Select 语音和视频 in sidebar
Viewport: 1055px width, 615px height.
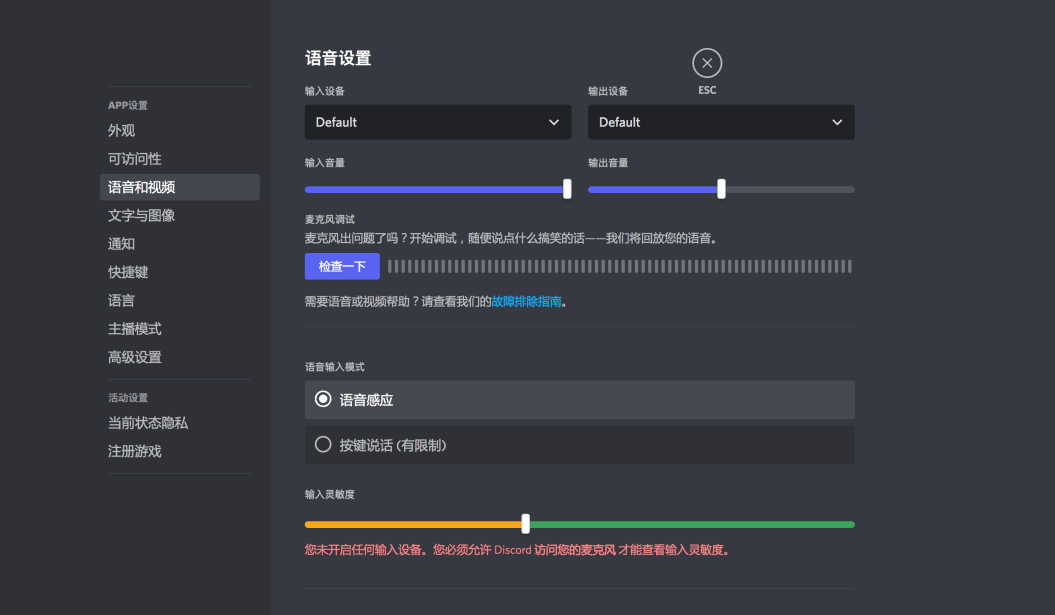[x=180, y=187]
